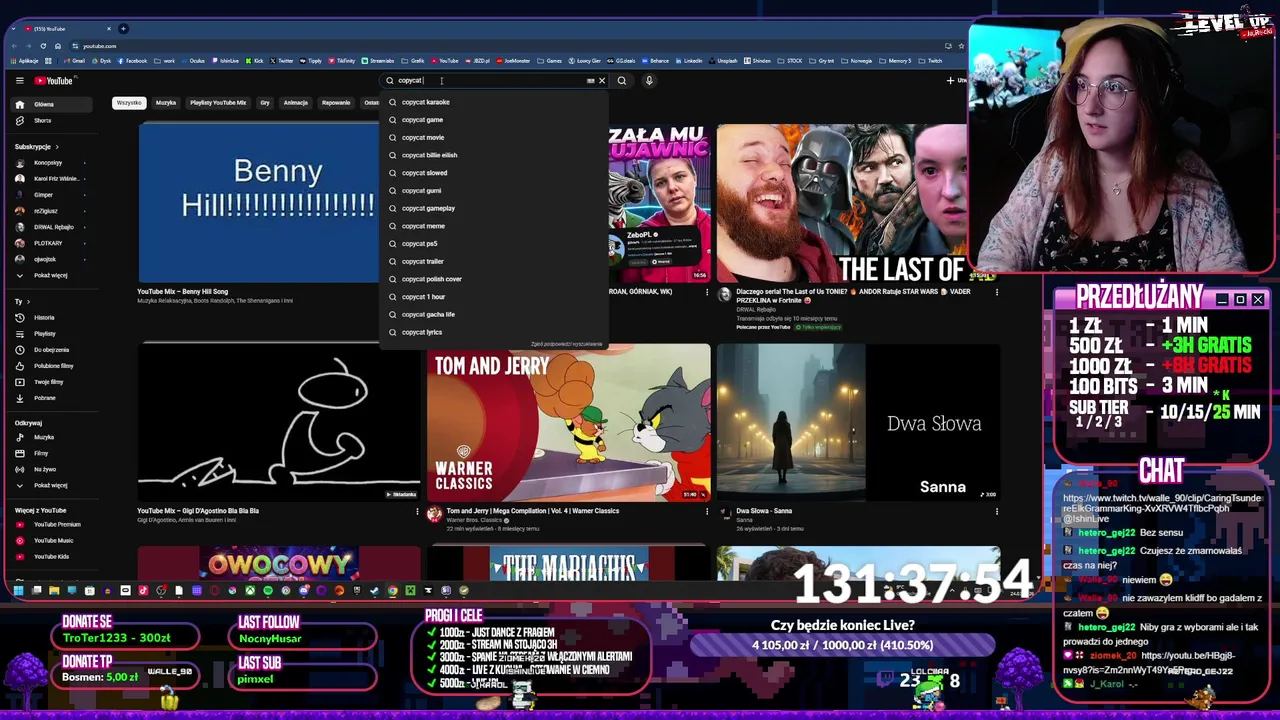
Task: Open 'Twoje filmy' in the sidebar
Action: 50,382
